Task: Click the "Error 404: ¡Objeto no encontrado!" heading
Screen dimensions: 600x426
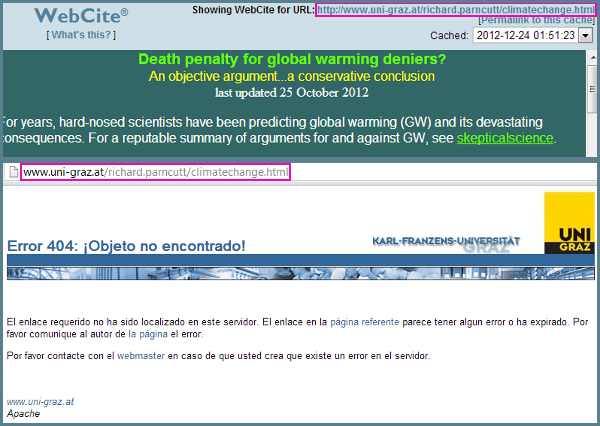Action: pos(126,245)
